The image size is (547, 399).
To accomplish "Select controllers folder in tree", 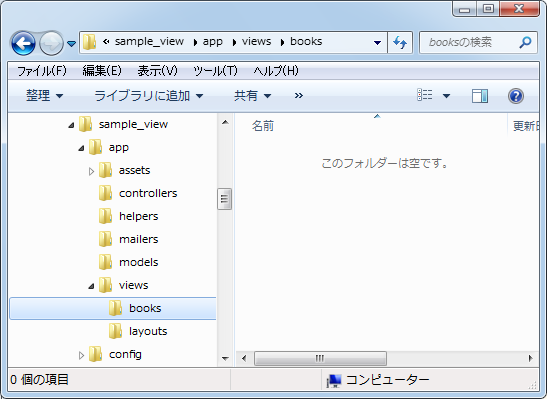I will (x=148, y=193).
